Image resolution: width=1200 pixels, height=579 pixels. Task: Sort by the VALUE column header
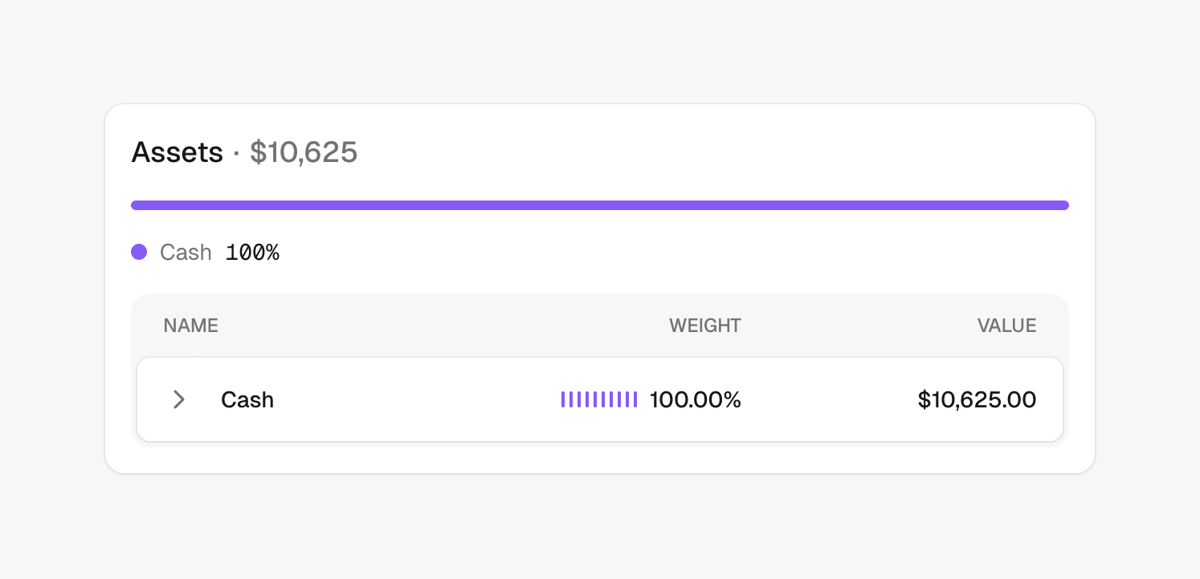[x=1007, y=325]
